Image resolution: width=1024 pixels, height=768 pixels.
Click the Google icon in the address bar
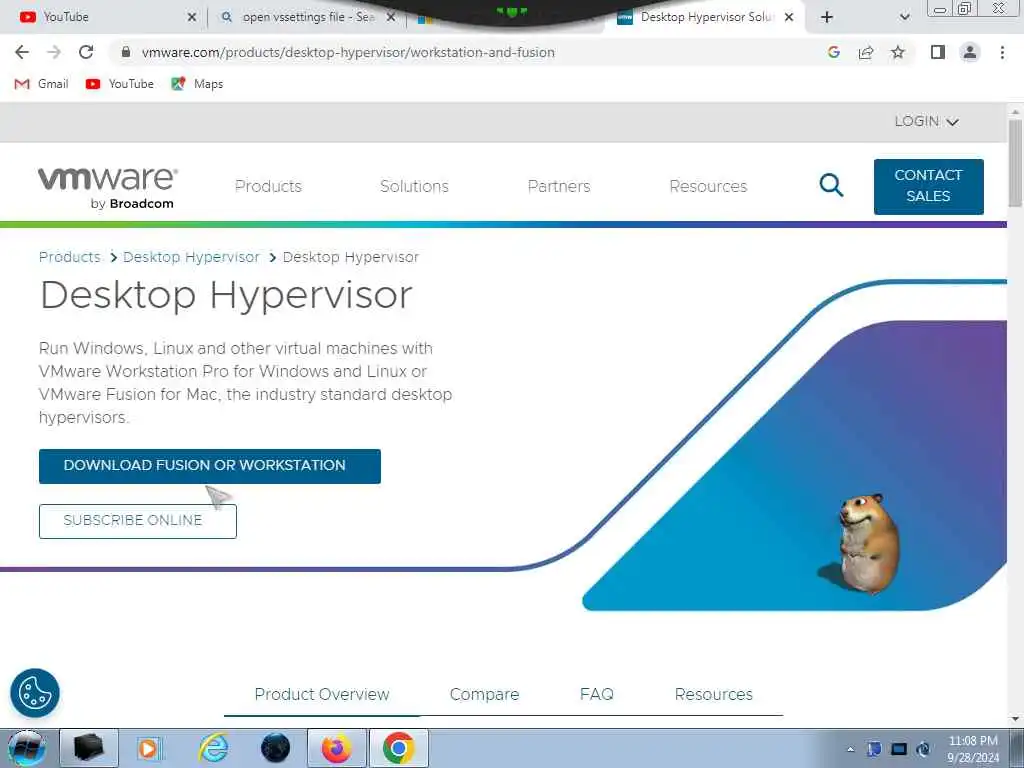(833, 52)
